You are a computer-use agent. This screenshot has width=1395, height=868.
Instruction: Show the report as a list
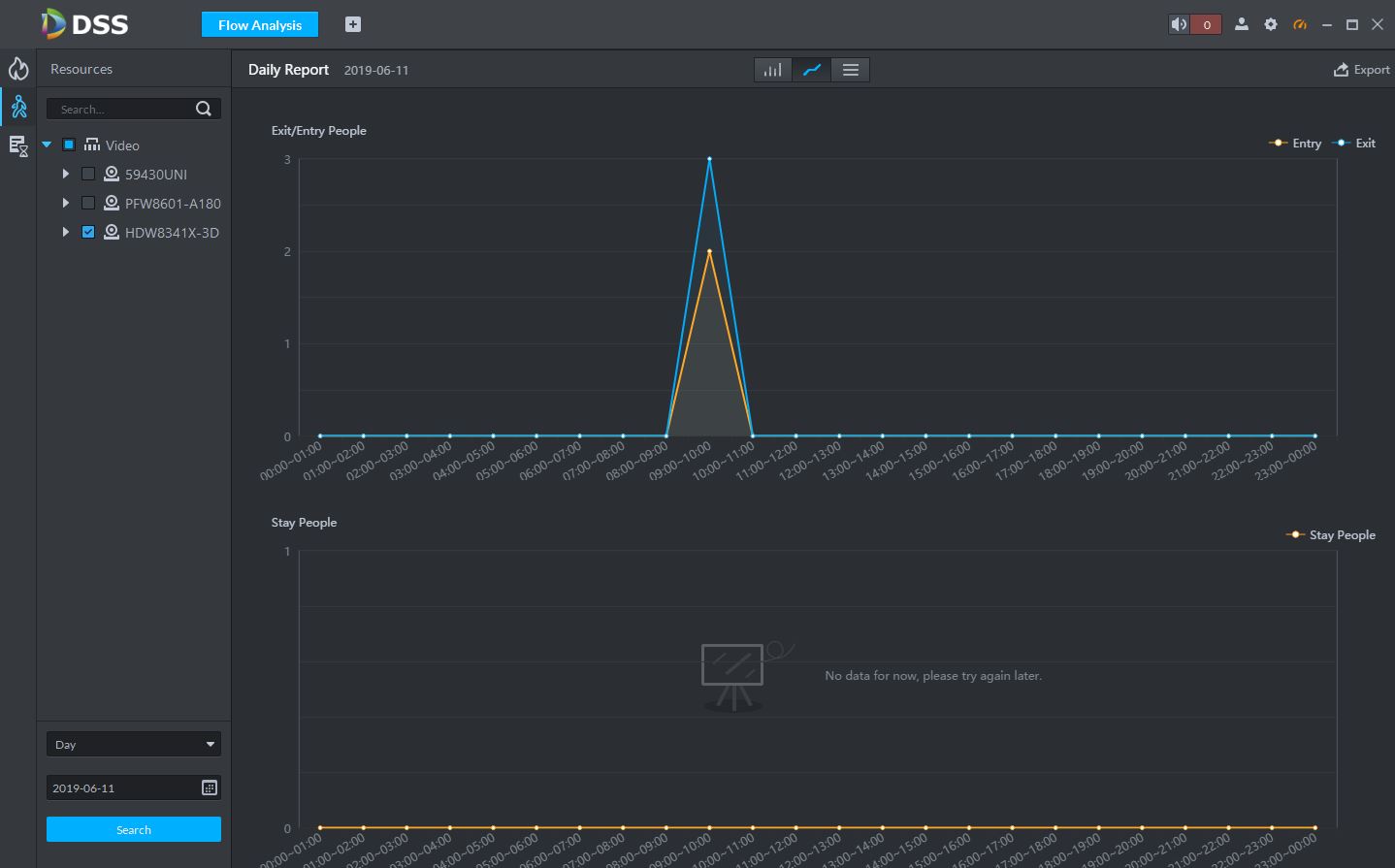coord(851,70)
